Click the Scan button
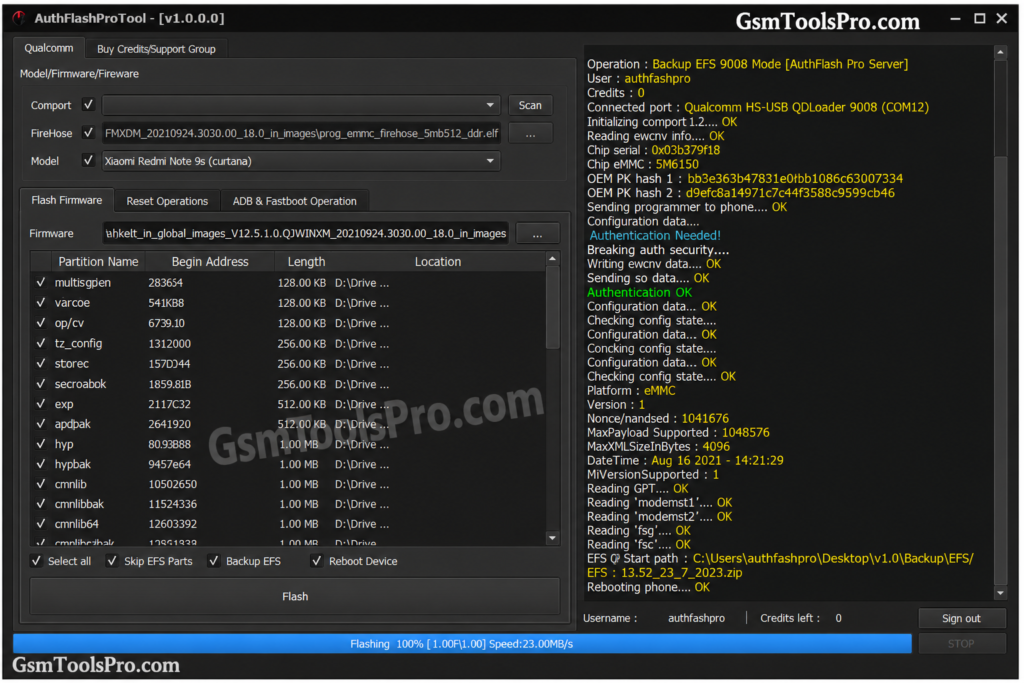Viewport: 1024px width, 683px height. 530,105
